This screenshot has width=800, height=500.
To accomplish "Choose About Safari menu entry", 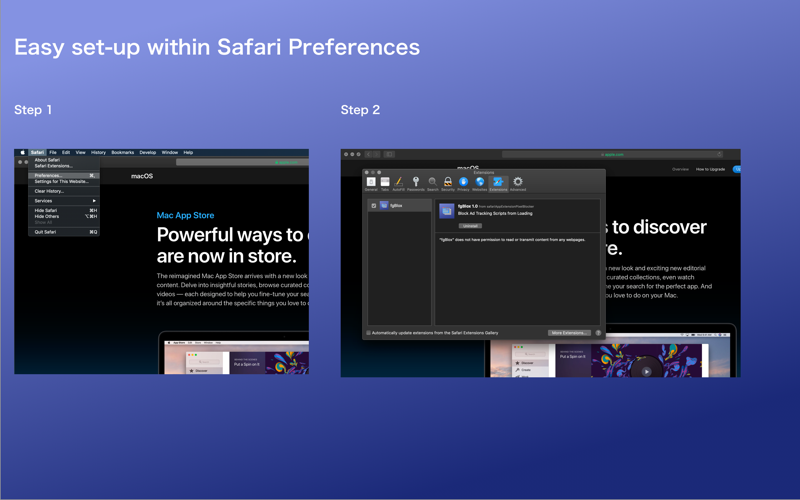I will click(64, 160).
